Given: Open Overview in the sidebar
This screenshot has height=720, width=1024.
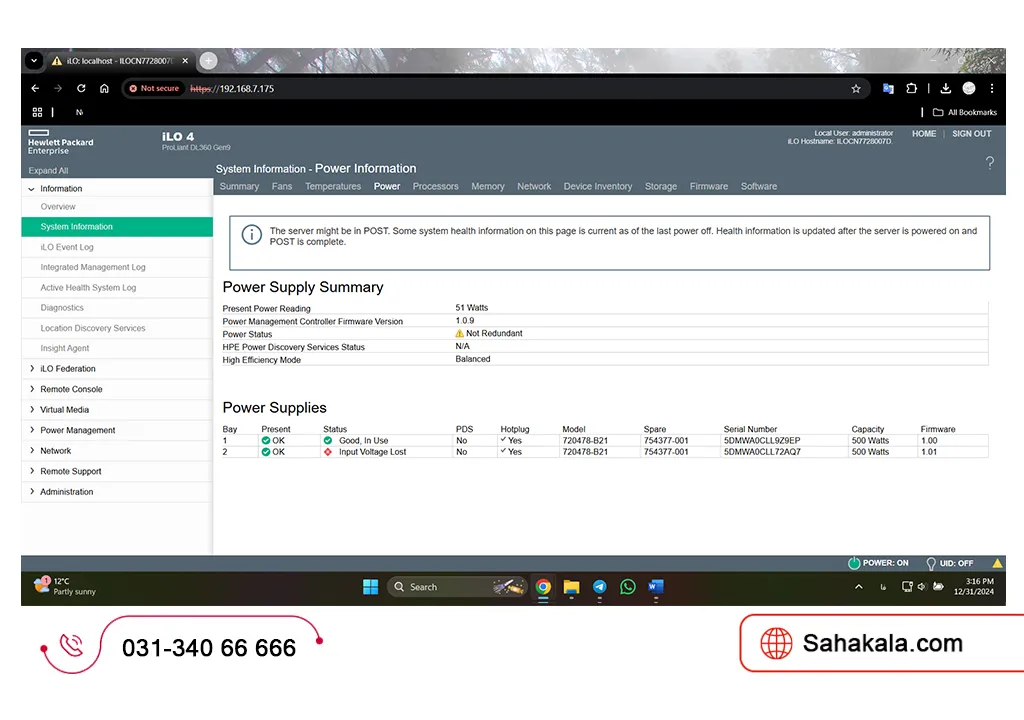Looking at the screenshot, I should (x=58, y=206).
